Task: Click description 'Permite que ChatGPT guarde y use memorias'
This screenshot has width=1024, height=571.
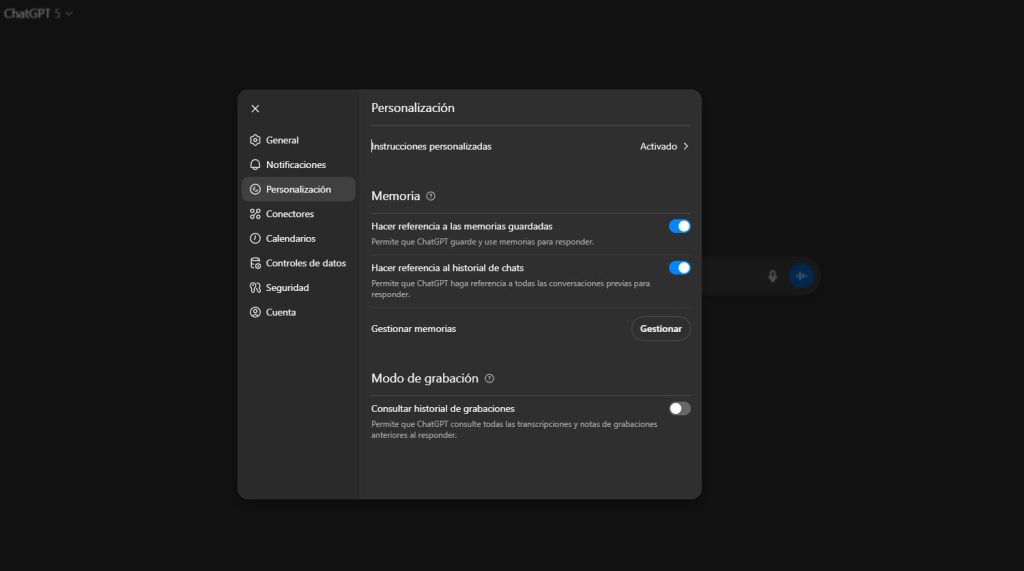Action: [x=483, y=242]
